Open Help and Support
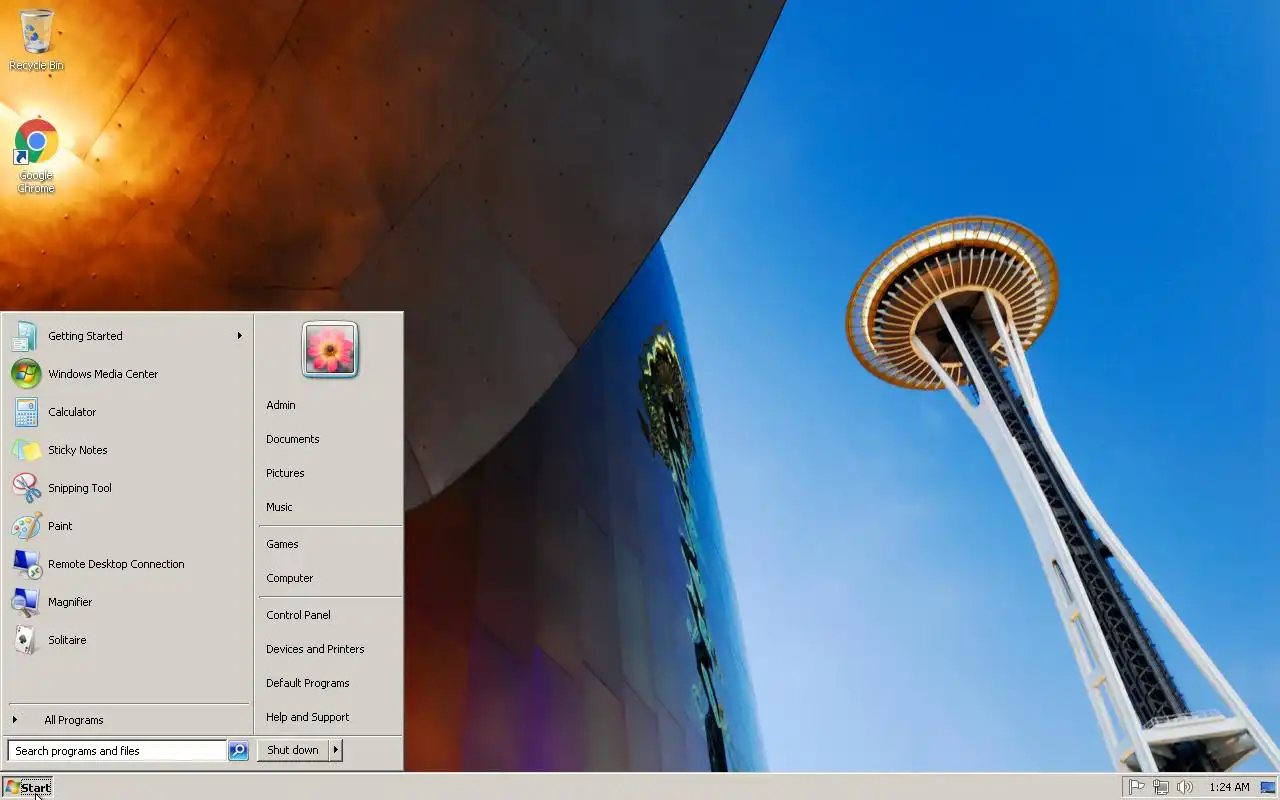Image resolution: width=1280 pixels, height=800 pixels. tap(308, 717)
